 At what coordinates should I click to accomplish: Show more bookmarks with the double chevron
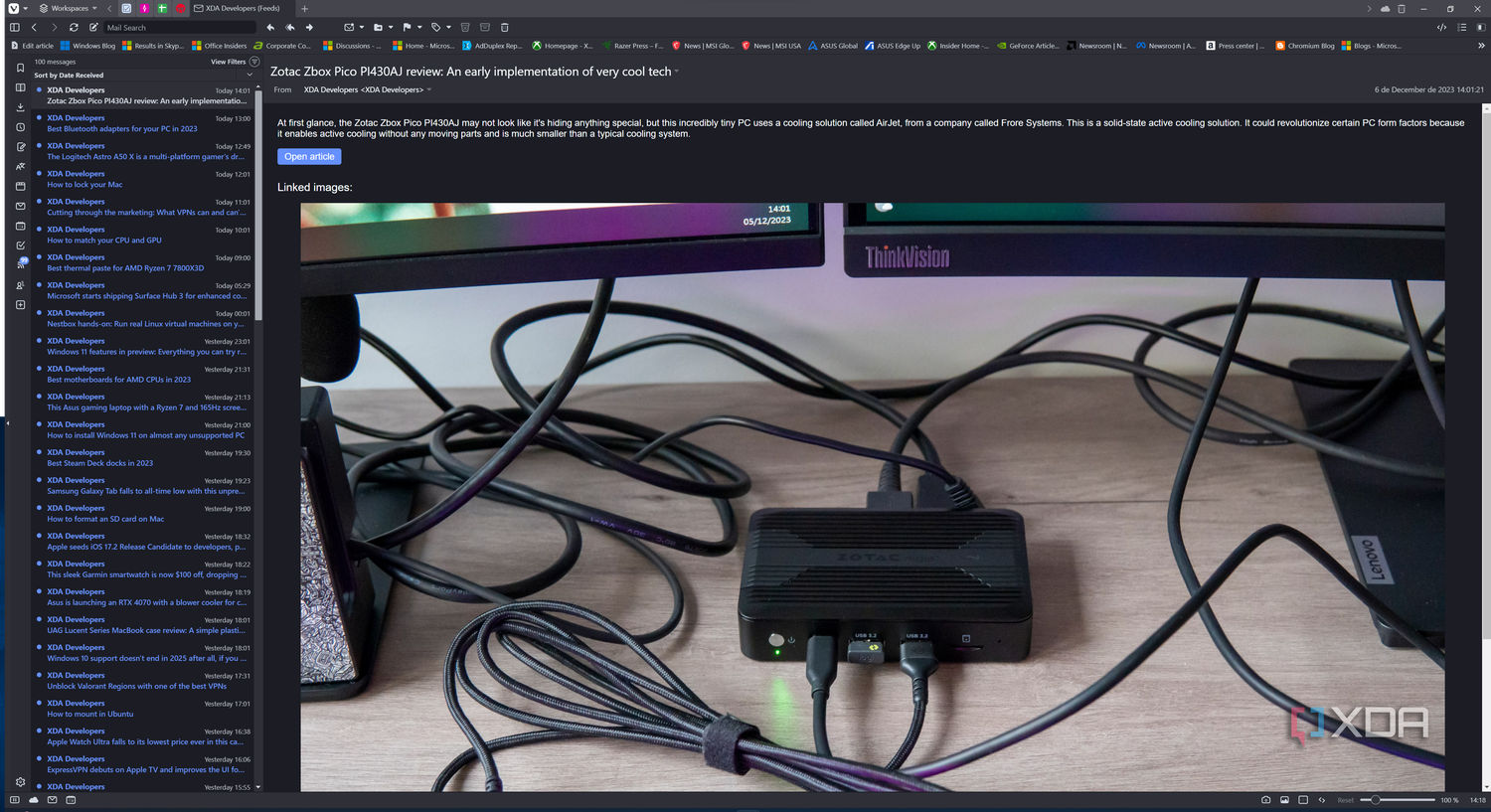1481,46
